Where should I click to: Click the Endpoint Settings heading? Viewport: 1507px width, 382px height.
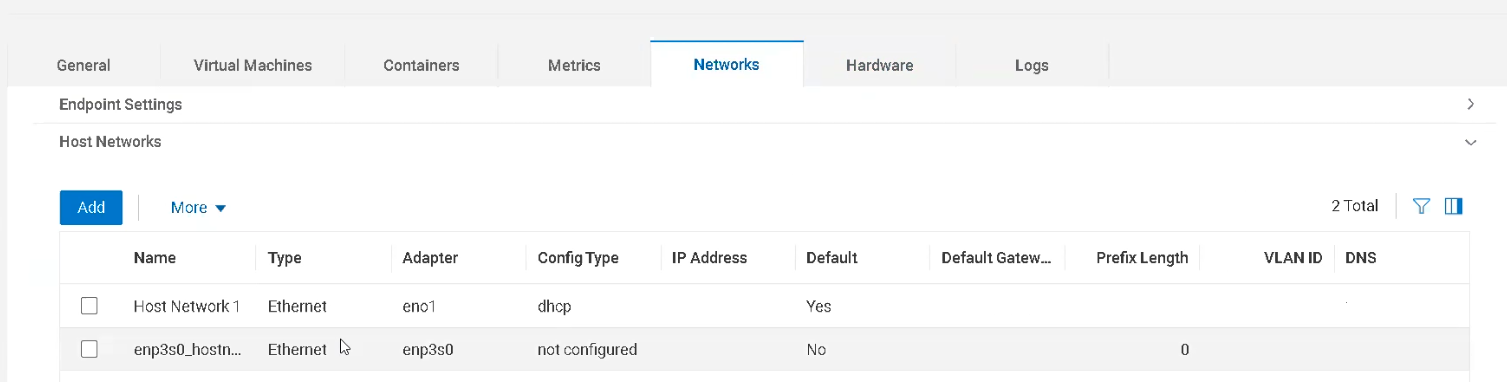tap(121, 104)
